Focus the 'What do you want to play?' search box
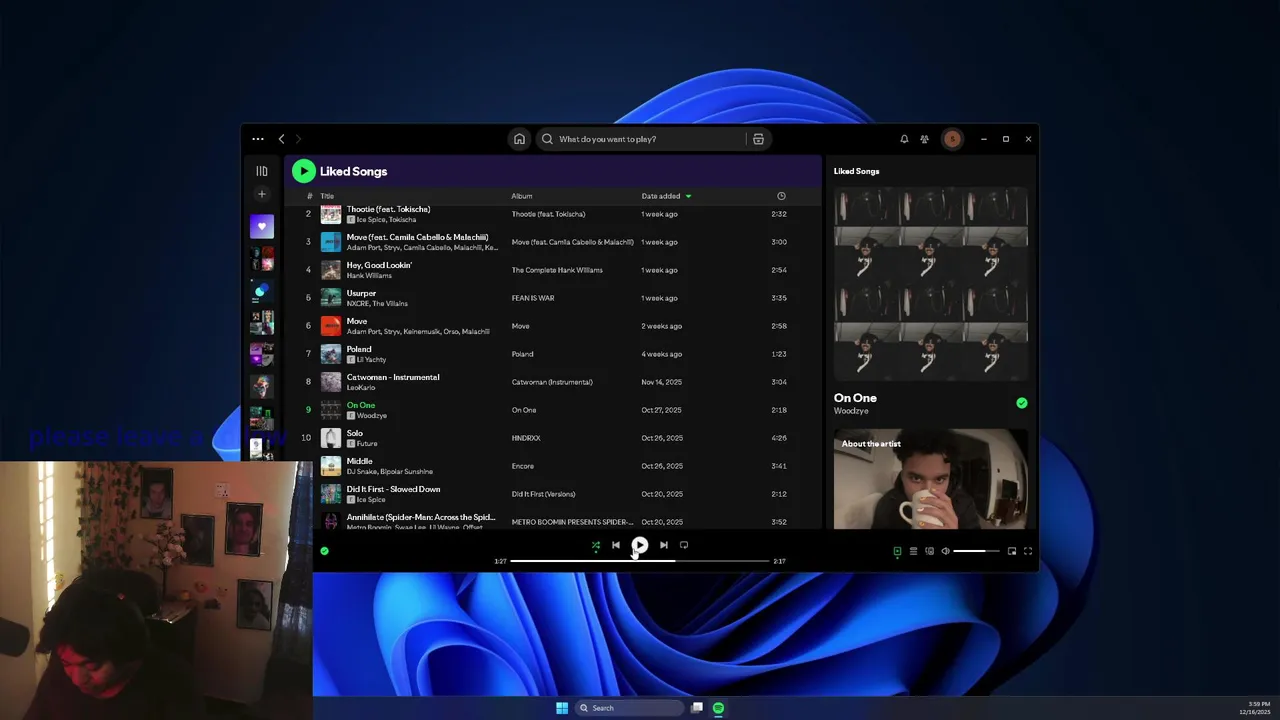The image size is (1280, 720). 640,139
